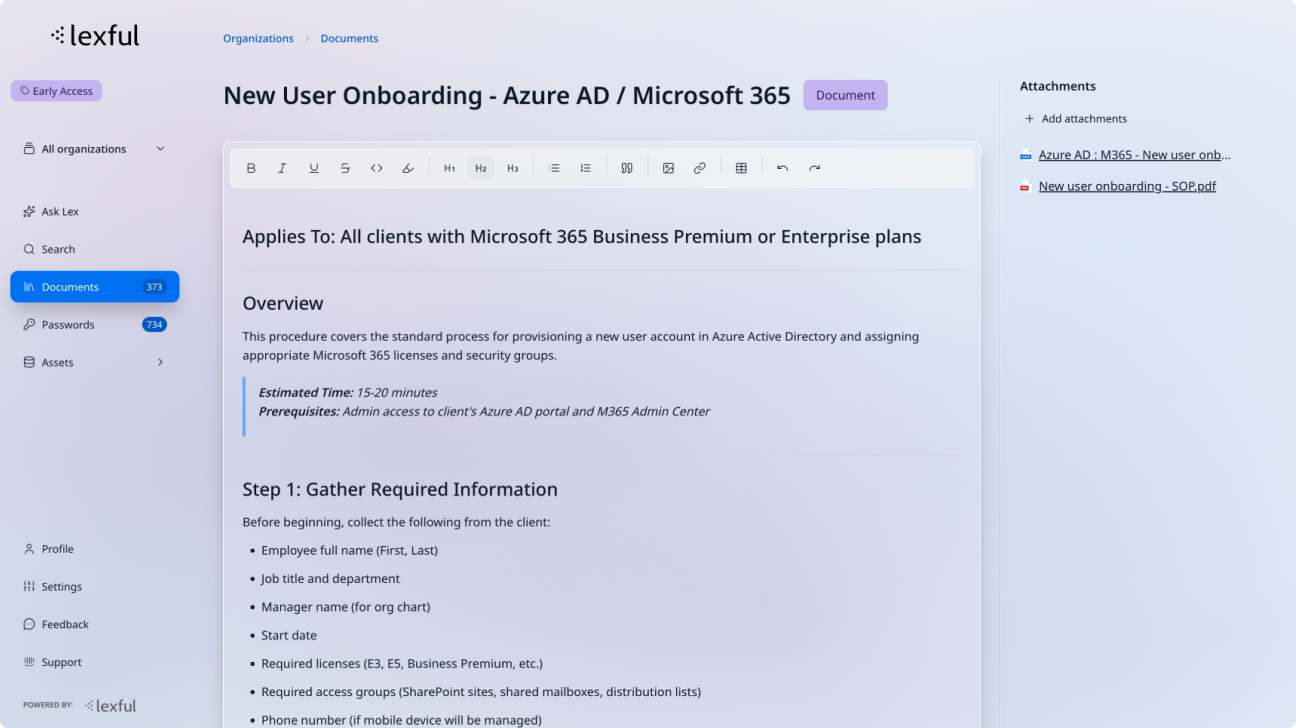The width and height of the screenshot is (1296, 728).
Task: Insert an image using the toolbar
Action: tap(668, 168)
